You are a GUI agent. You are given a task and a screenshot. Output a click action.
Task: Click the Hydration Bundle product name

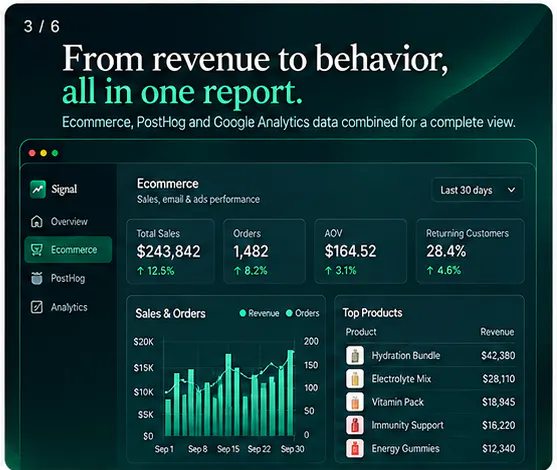(x=406, y=355)
